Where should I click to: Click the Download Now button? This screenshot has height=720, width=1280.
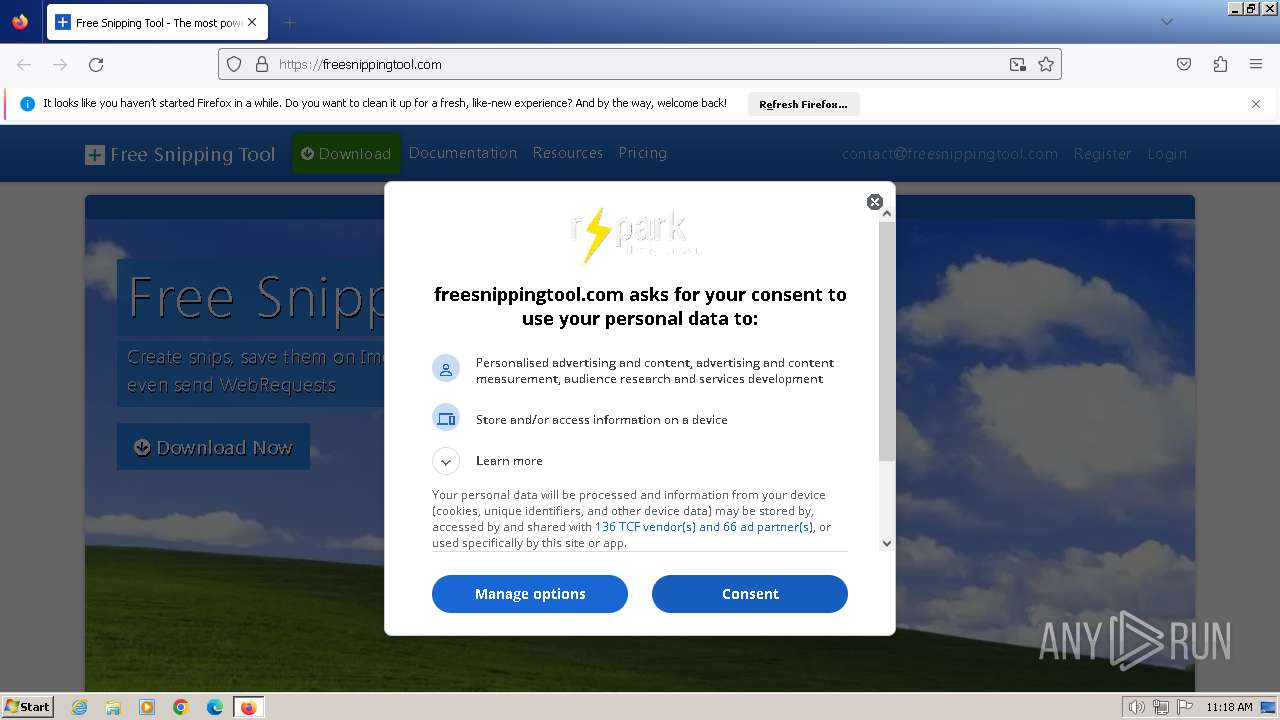point(213,447)
